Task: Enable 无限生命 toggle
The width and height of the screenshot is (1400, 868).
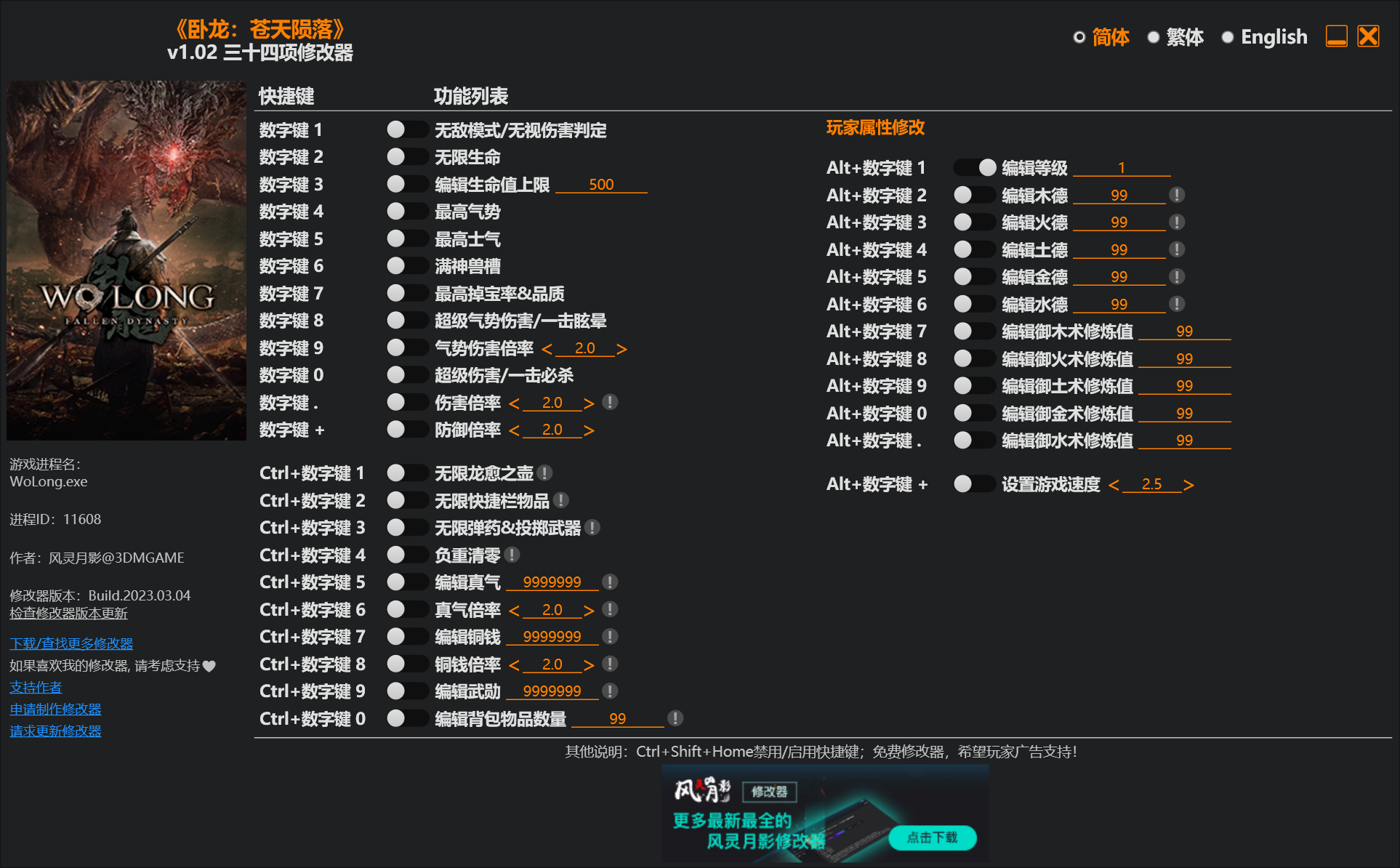Action: (x=407, y=157)
